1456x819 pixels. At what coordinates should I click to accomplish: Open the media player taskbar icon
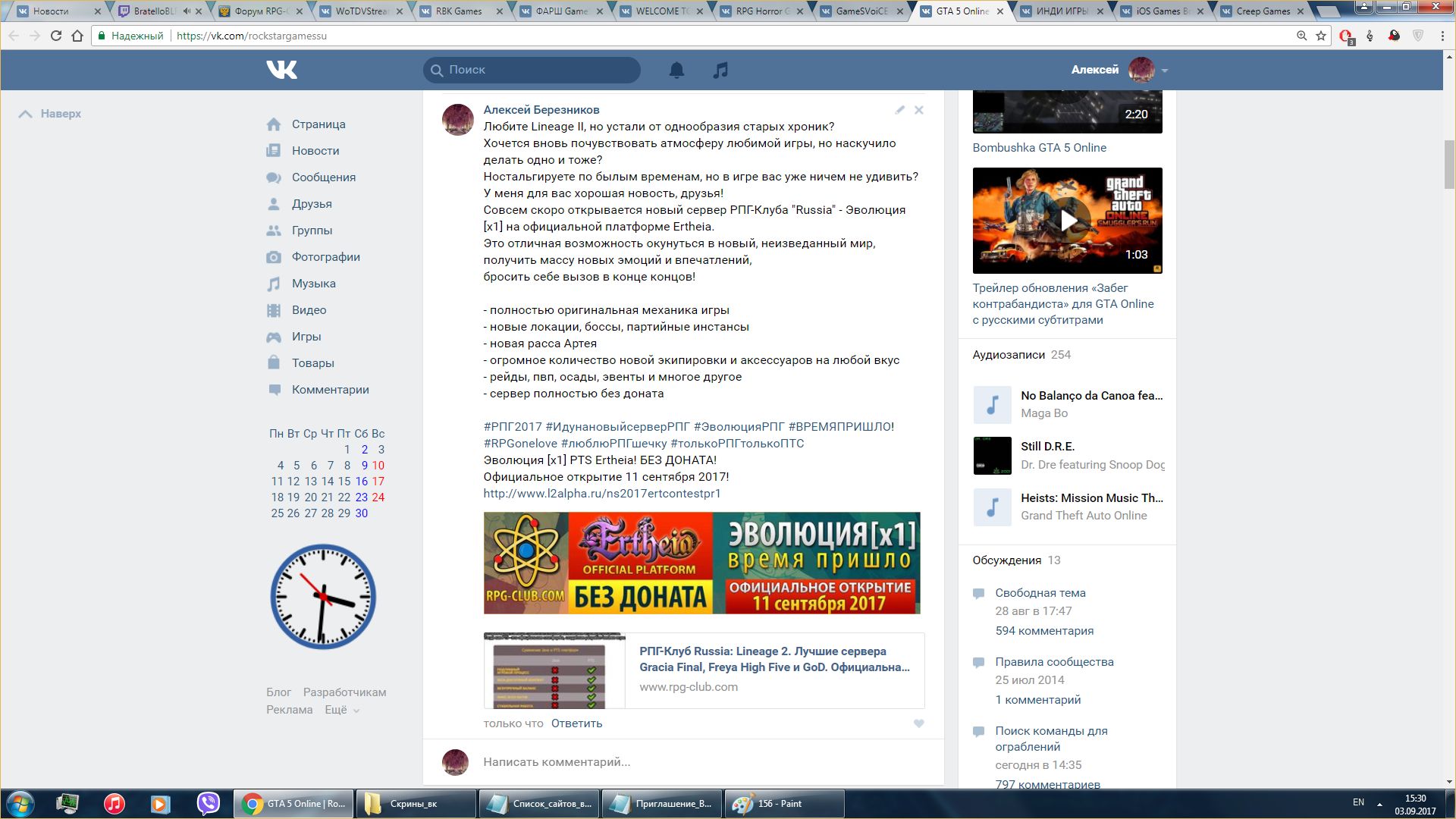(x=160, y=804)
